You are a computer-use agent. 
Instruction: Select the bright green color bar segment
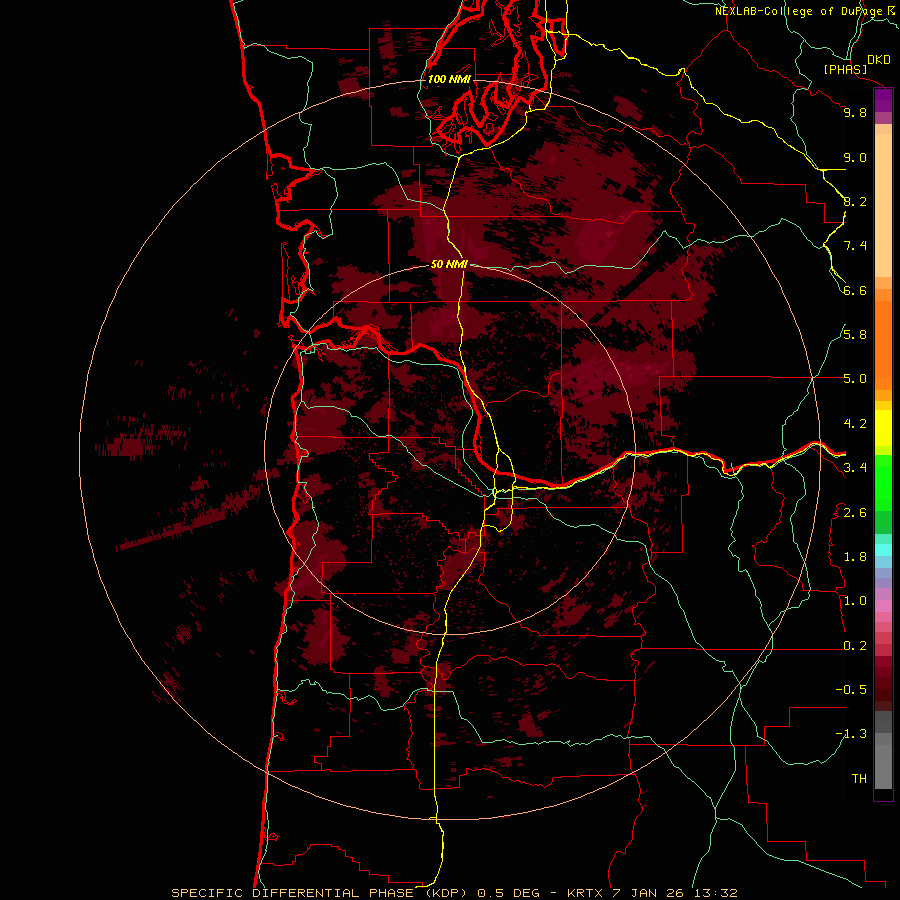883,483
